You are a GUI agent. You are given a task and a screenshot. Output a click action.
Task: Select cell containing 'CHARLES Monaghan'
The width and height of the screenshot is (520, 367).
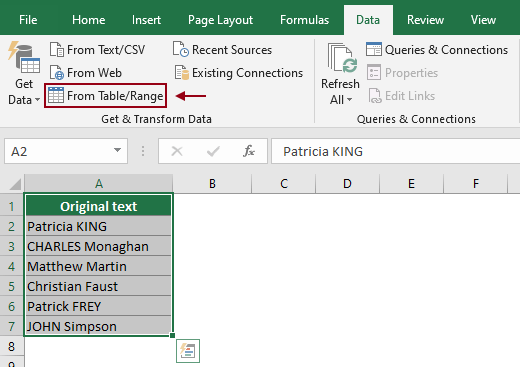[x=99, y=246]
